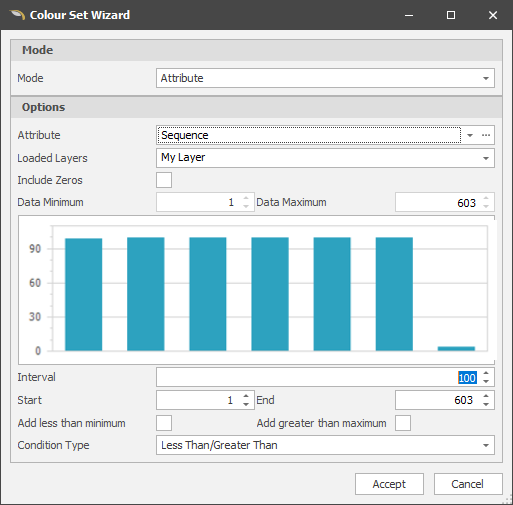Increase the End value using up arrow

tap(486, 396)
